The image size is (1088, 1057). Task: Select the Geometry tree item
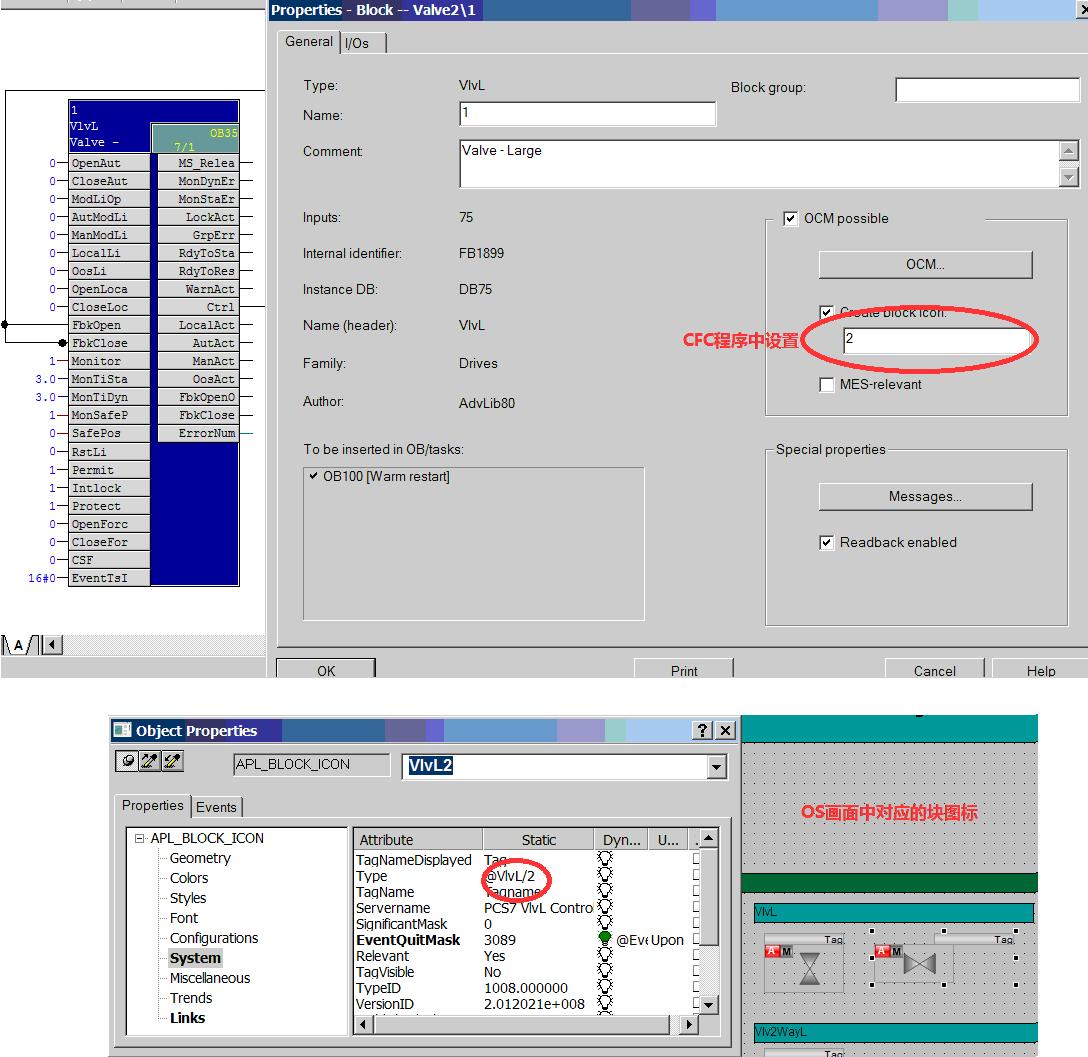point(200,859)
